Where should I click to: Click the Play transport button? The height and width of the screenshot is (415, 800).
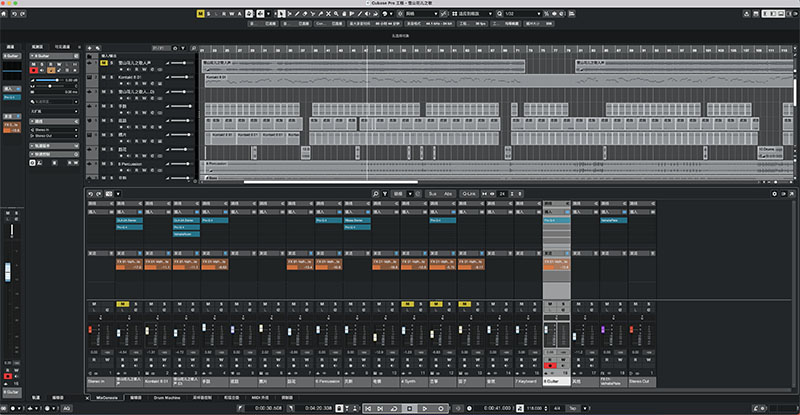(424, 408)
